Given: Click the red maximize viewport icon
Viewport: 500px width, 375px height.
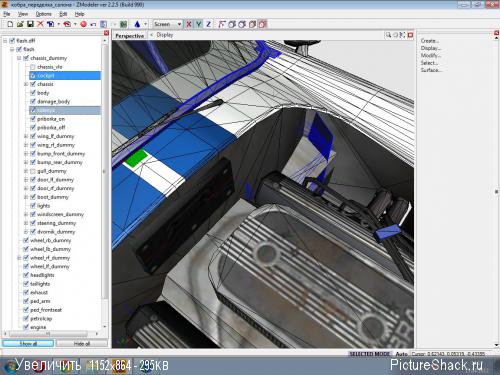Looking at the screenshot, I should pyautogui.click(x=410, y=35).
